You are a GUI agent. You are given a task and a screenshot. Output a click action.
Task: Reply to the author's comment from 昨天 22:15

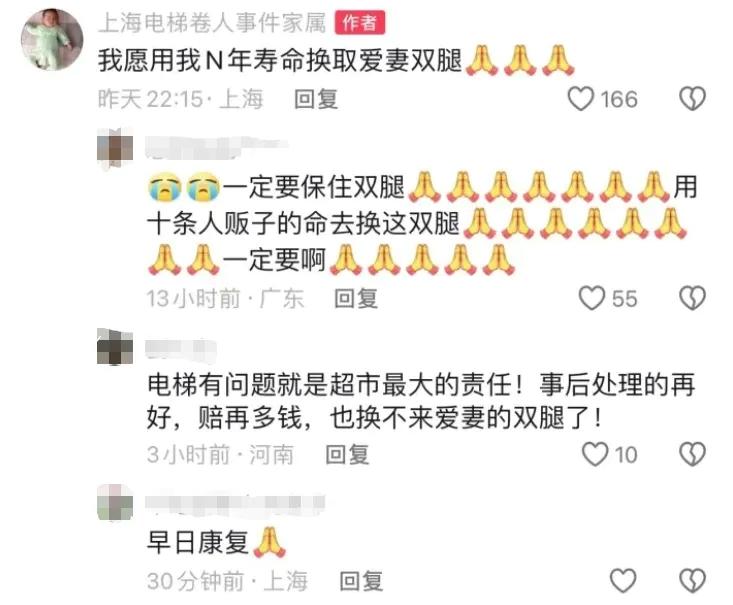316,99
